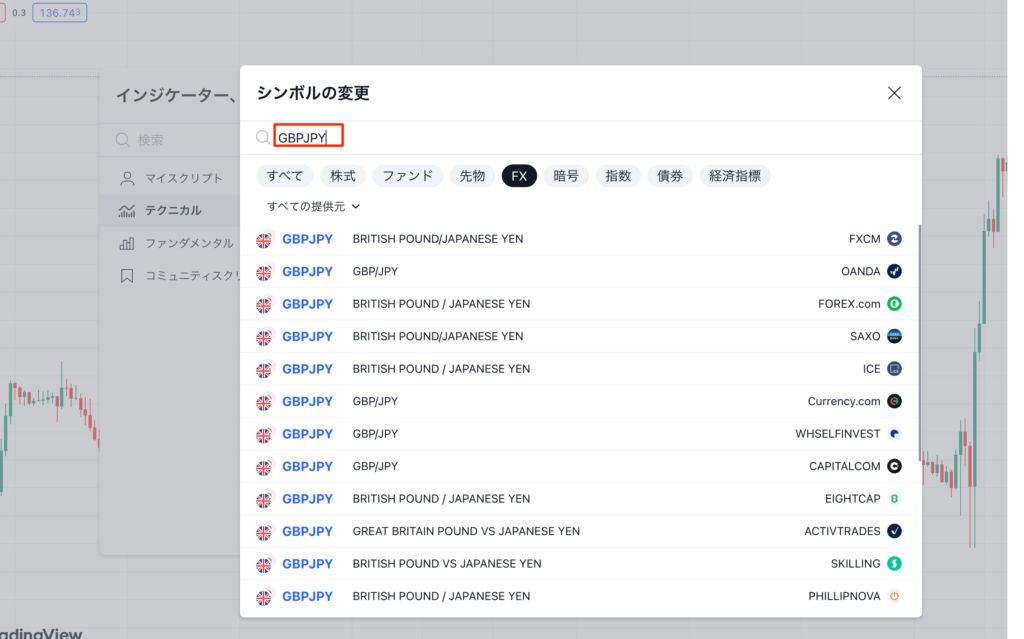Choose GBPJPY from EIGHTCAP
Image resolution: width=1024 pixels, height=639 pixels.
(x=579, y=499)
